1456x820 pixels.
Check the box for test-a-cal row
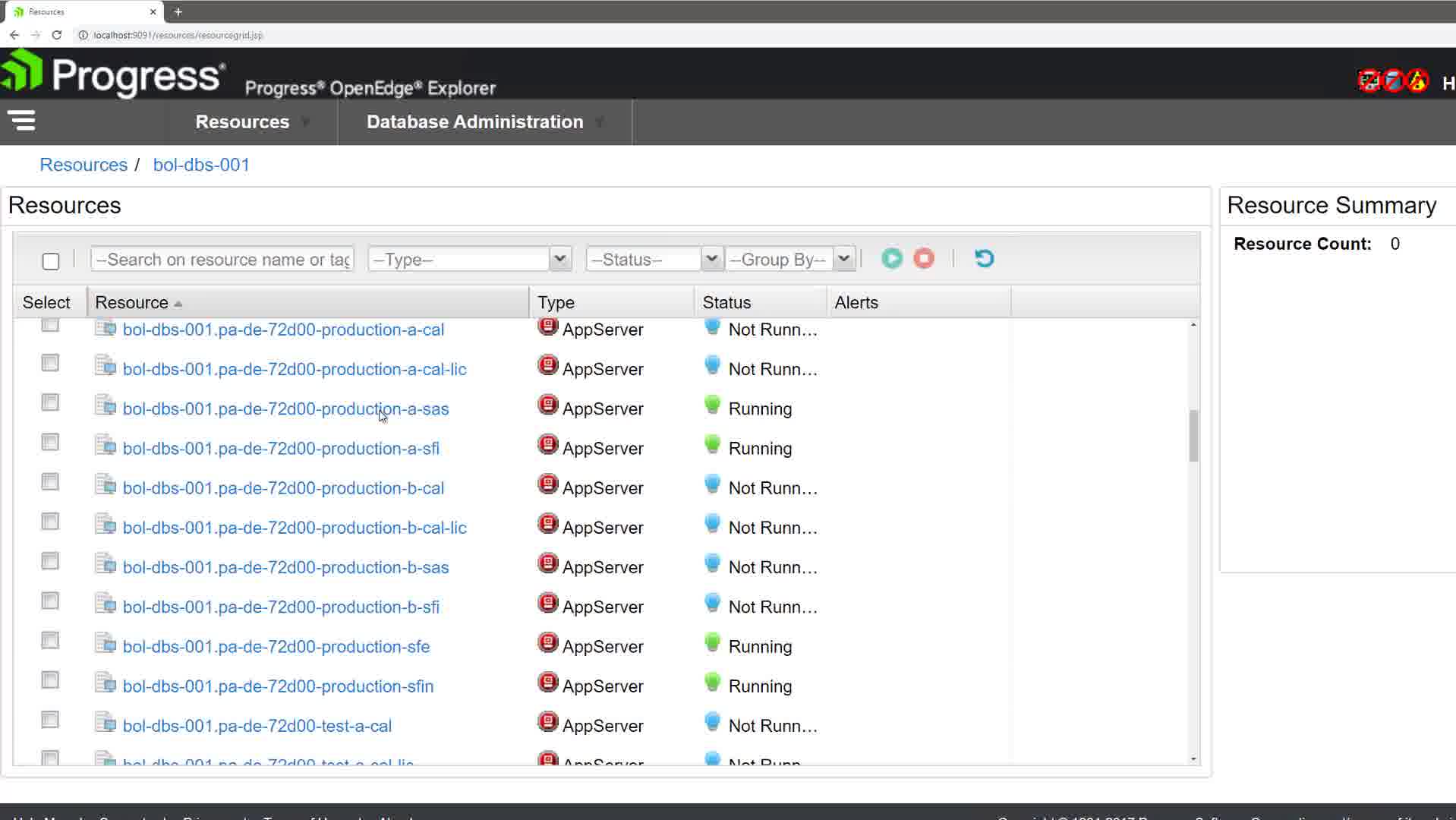click(x=50, y=719)
